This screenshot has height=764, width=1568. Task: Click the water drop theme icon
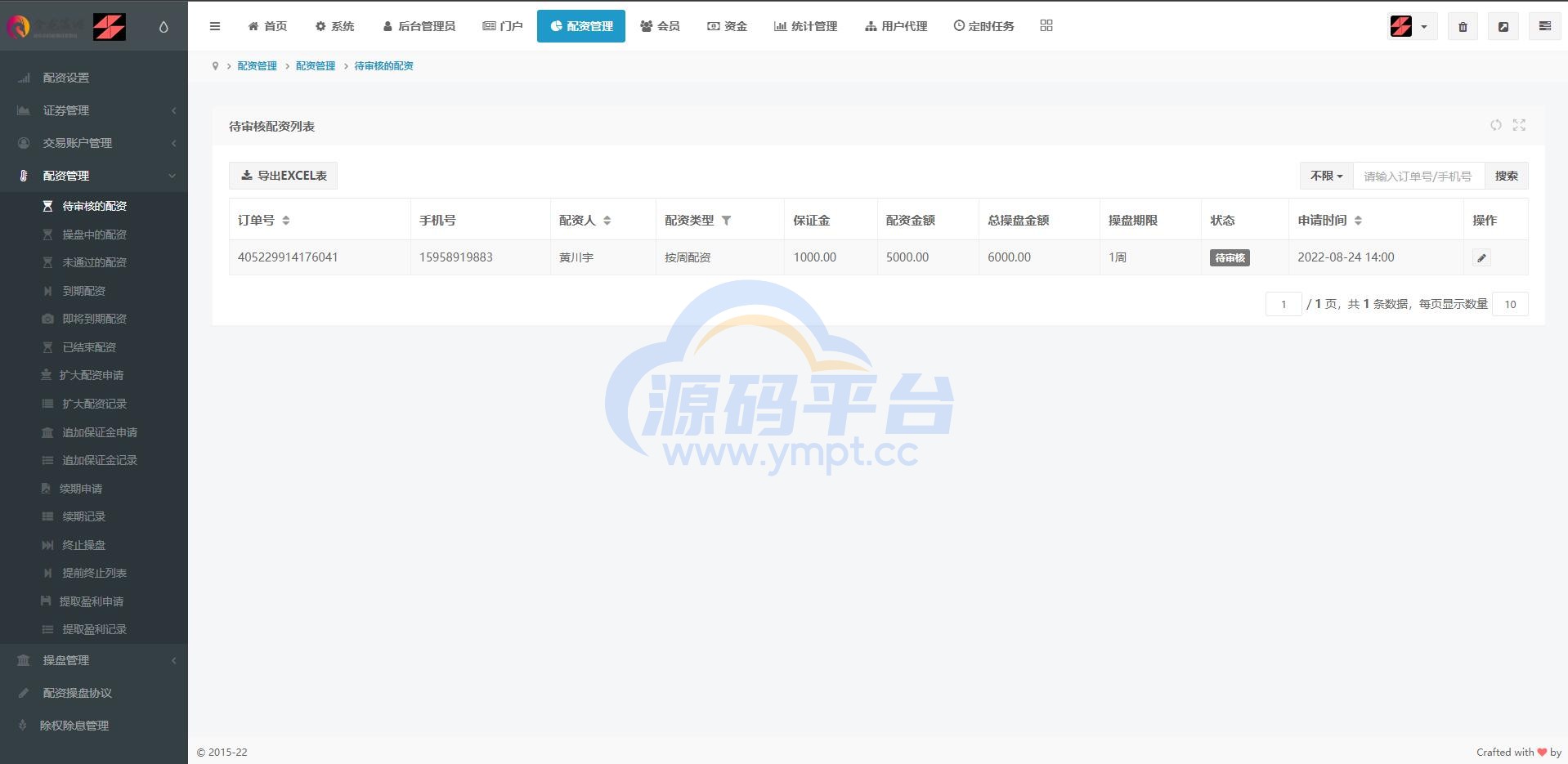(164, 27)
